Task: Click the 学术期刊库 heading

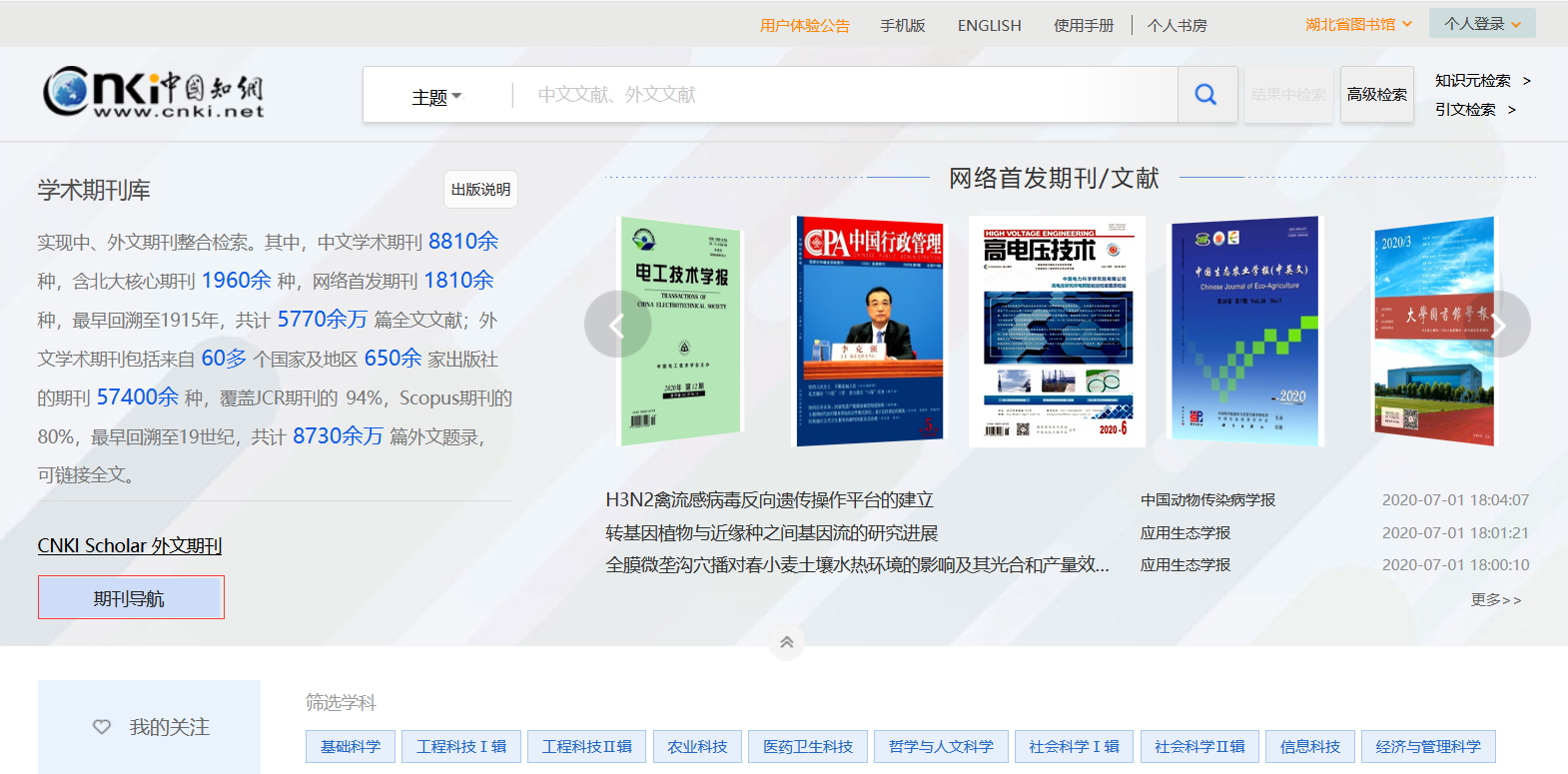Action: coord(94,190)
